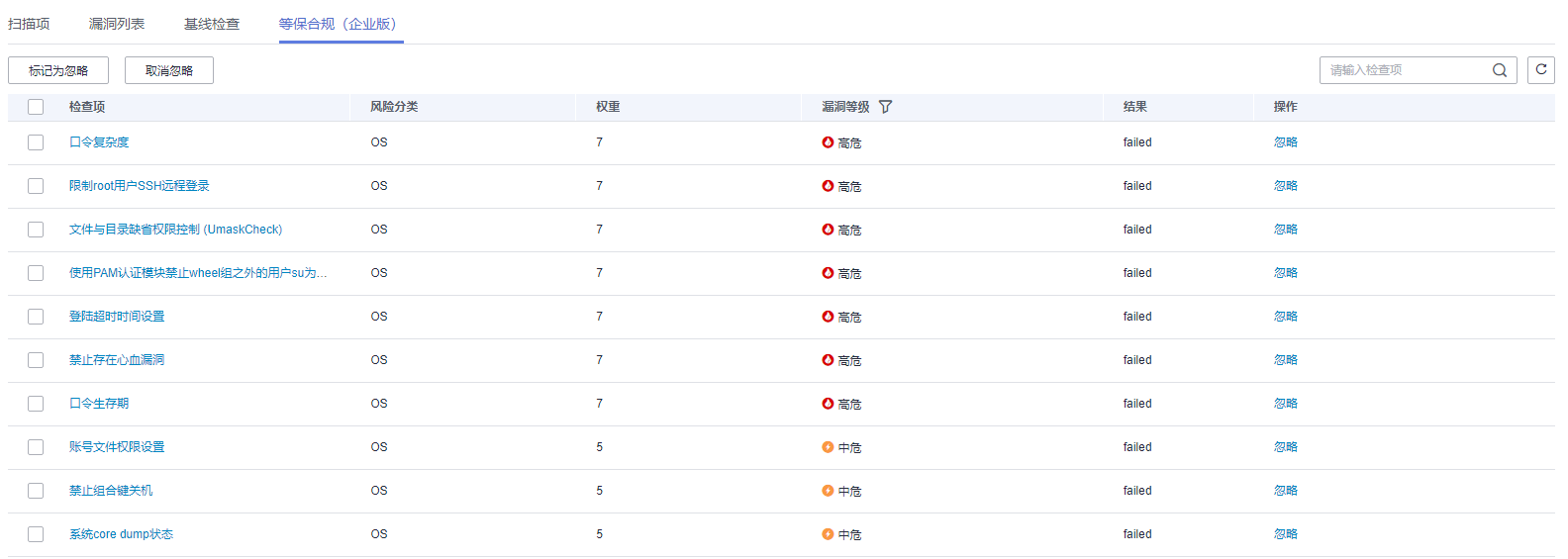The height and width of the screenshot is (559, 1568).
Task: Toggle the select-all checkbox in the header
Action: [36, 107]
